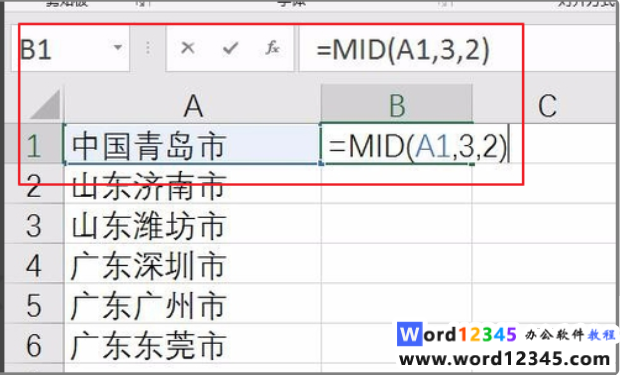
Task: Select row 5 header
Action: pyautogui.click(x=34, y=304)
